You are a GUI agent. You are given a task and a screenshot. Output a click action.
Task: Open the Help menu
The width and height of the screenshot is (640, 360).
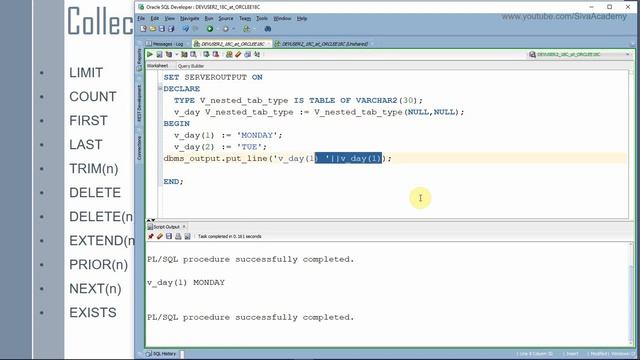point(302,18)
